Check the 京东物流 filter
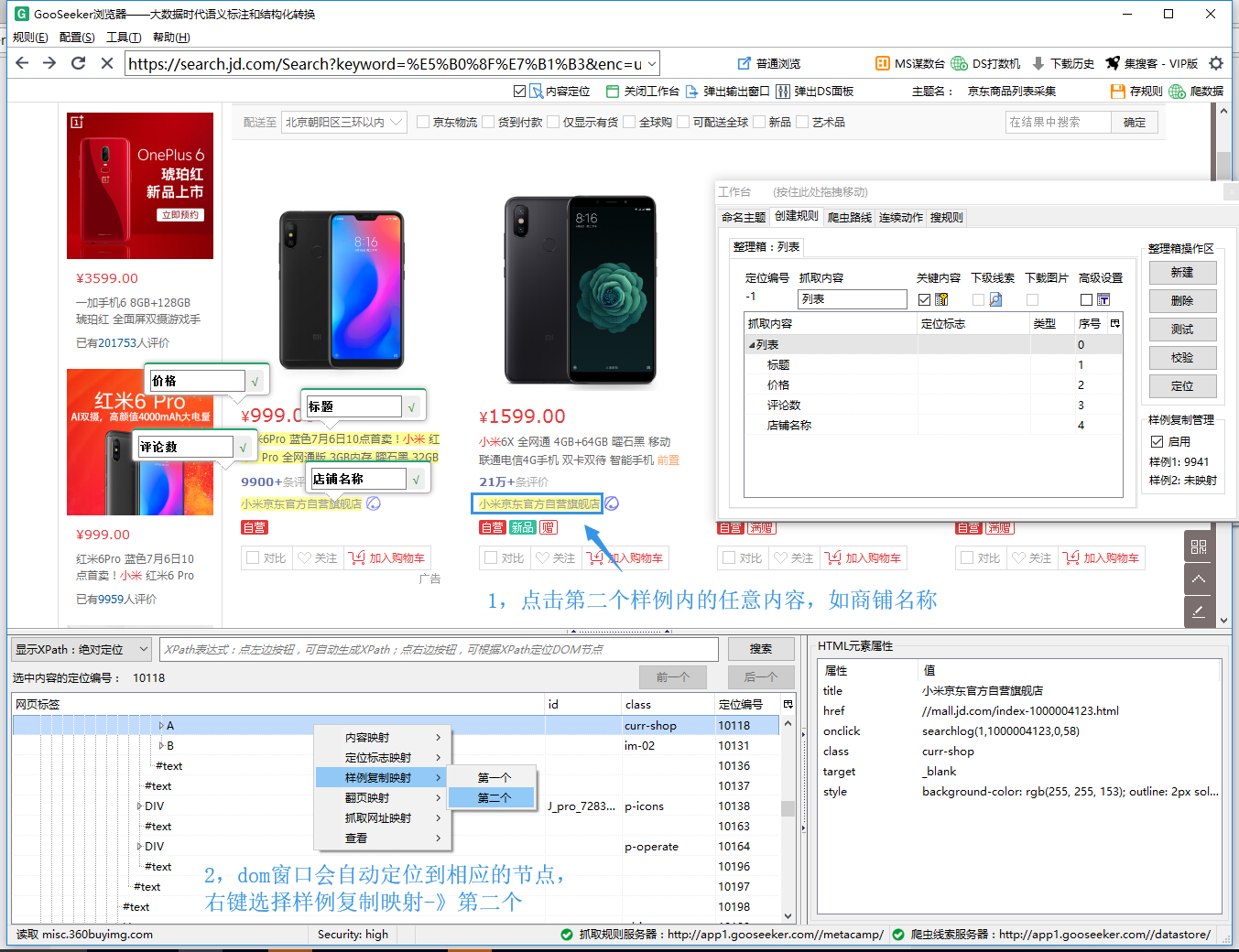 [x=423, y=122]
